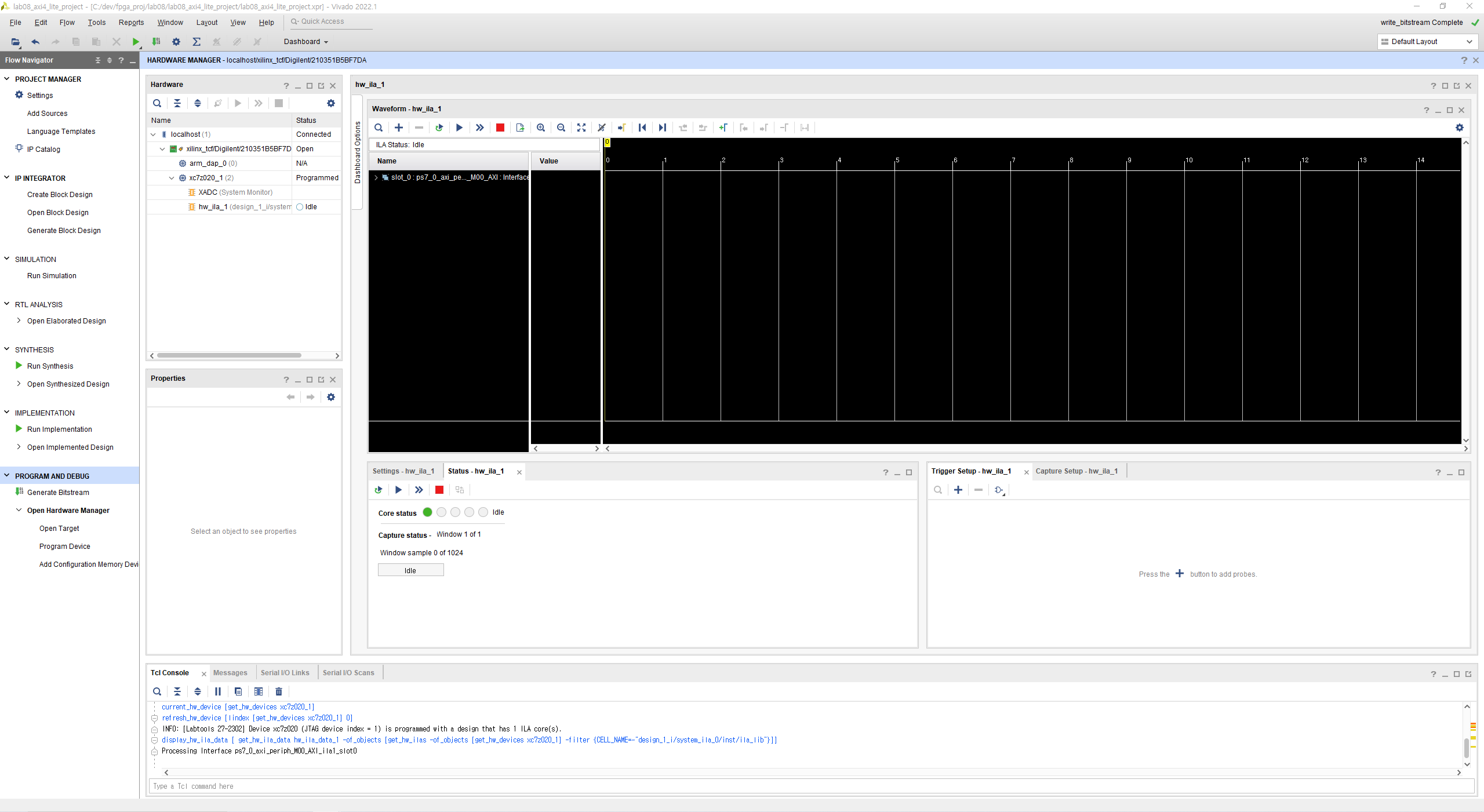
Task: Open the Dashboard dropdown menu
Action: click(x=306, y=42)
